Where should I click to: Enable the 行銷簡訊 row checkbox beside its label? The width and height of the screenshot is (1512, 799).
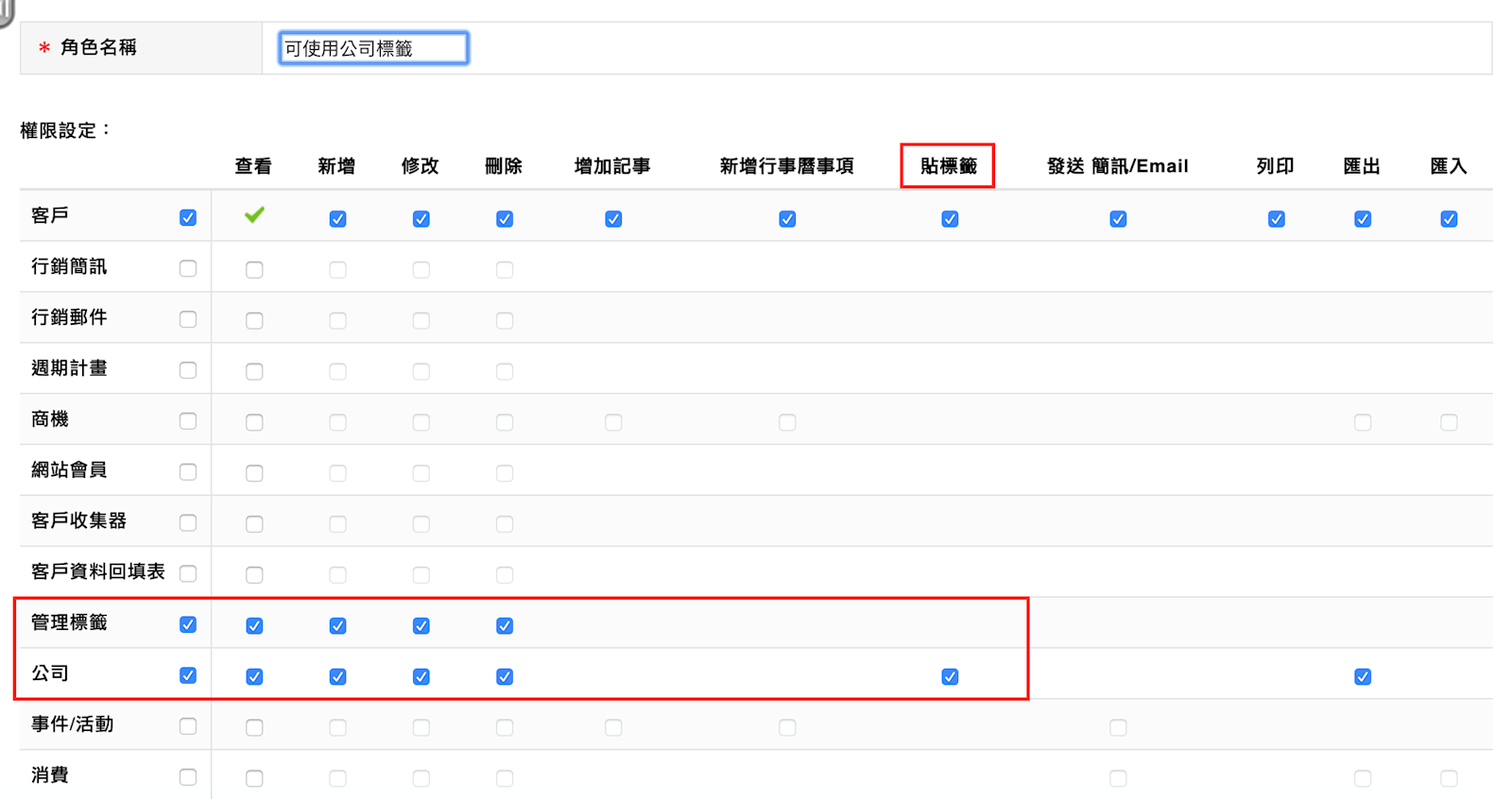(x=188, y=268)
